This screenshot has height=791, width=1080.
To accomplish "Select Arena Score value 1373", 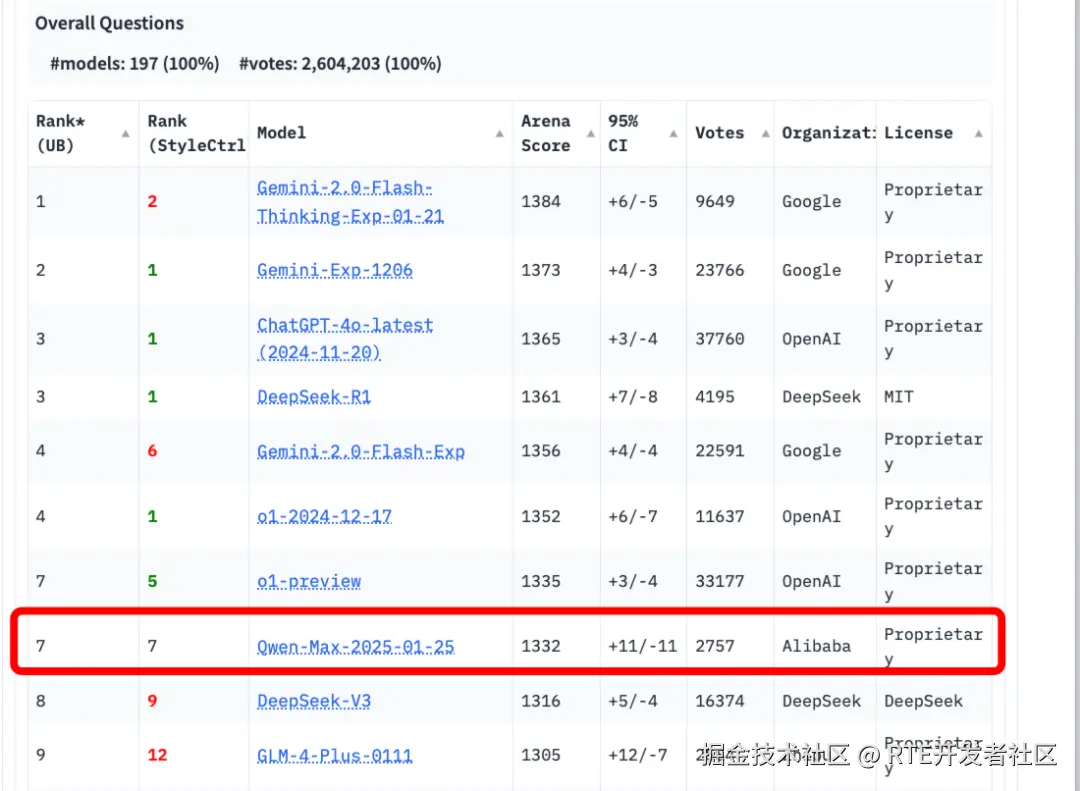I will (541, 270).
